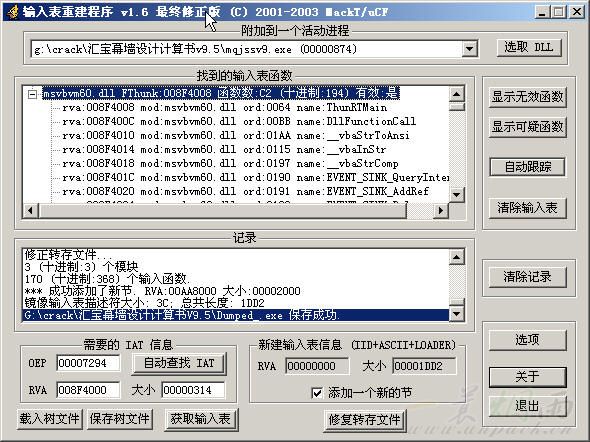Screen dimensions: 590x442
Task: Open the active process dropdown list
Action: click(x=470, y=49)
